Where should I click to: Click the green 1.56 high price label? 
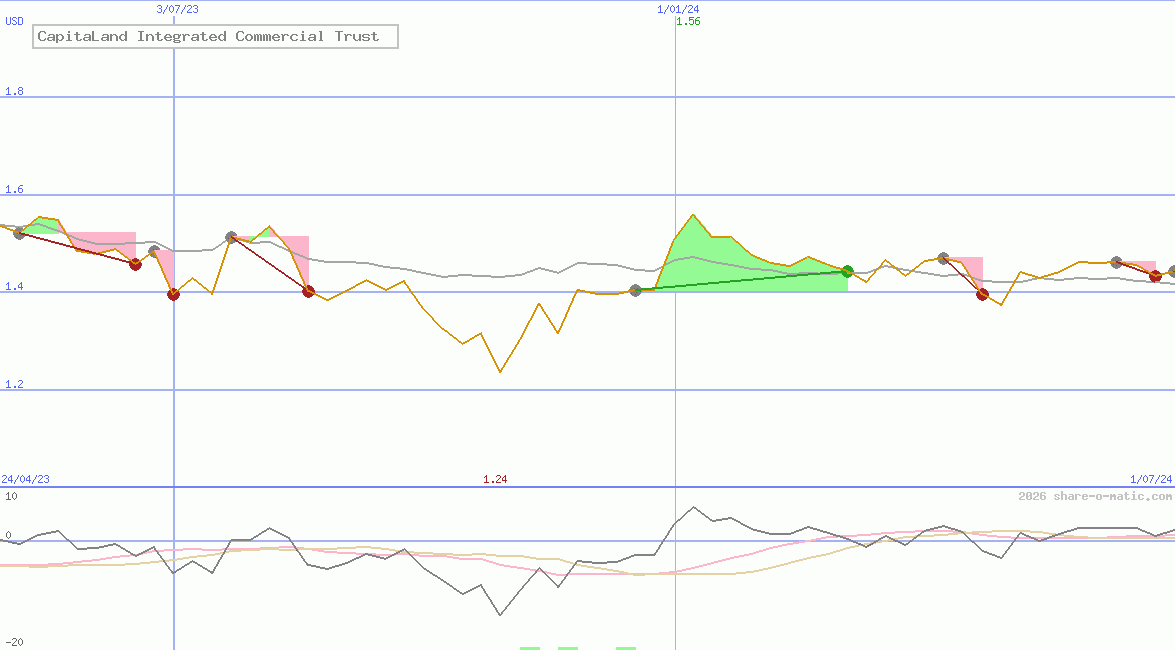click(688, 21)
